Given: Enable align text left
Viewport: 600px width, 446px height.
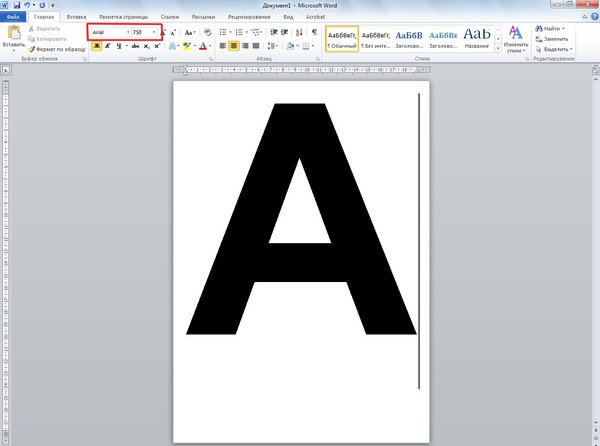Looking at the screenshot, I should coord(223,46).
